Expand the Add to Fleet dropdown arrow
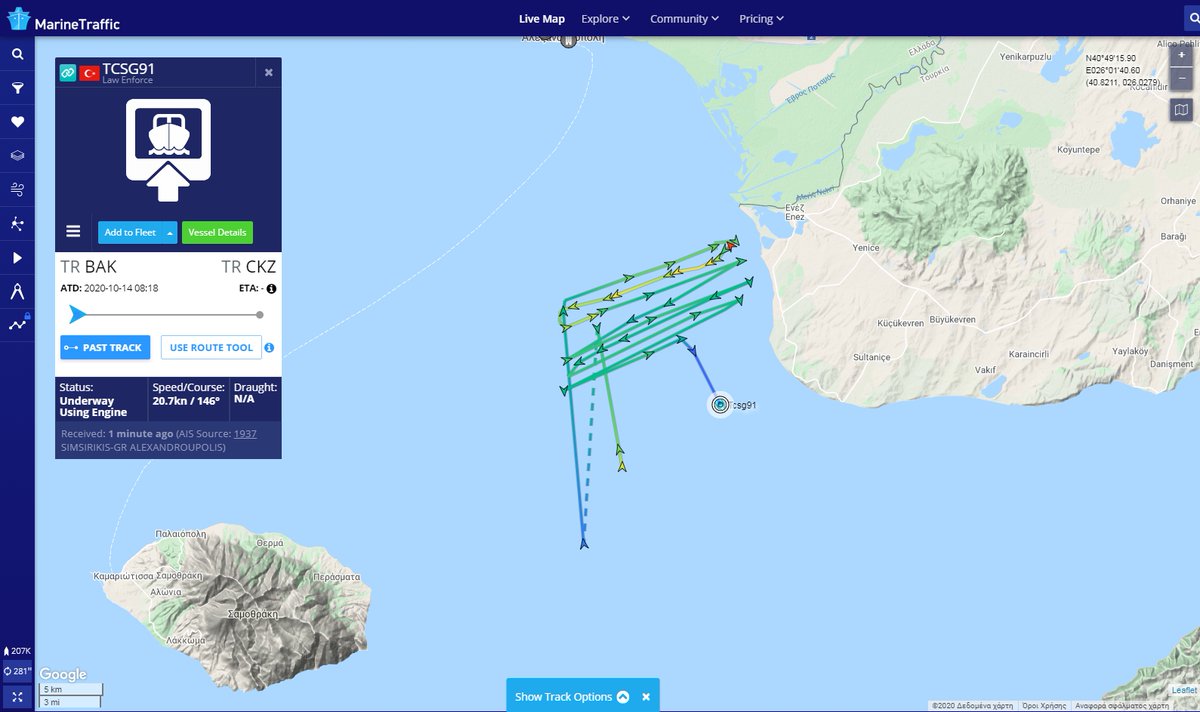1200x712 pixels. [170, 233]
